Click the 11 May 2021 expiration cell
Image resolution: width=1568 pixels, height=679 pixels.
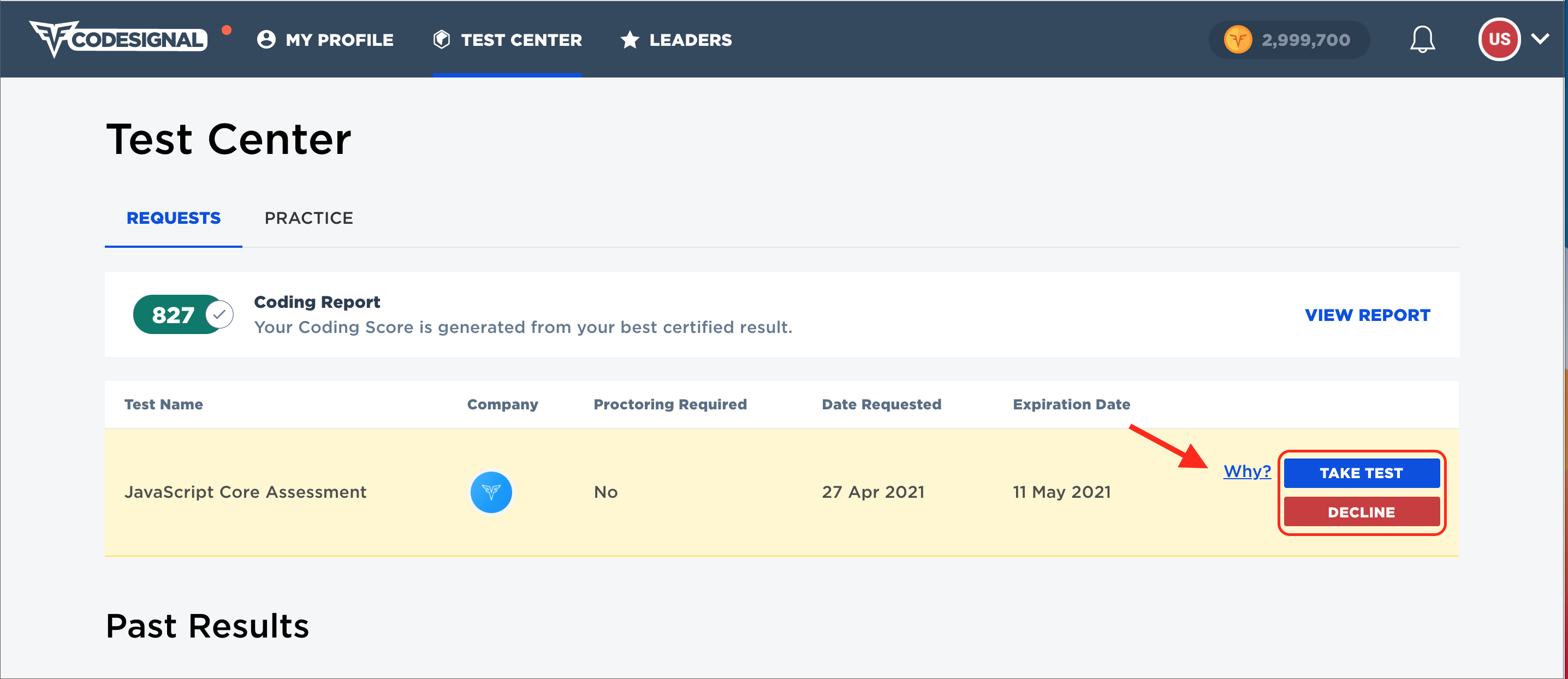click(x=1061, y=492)
